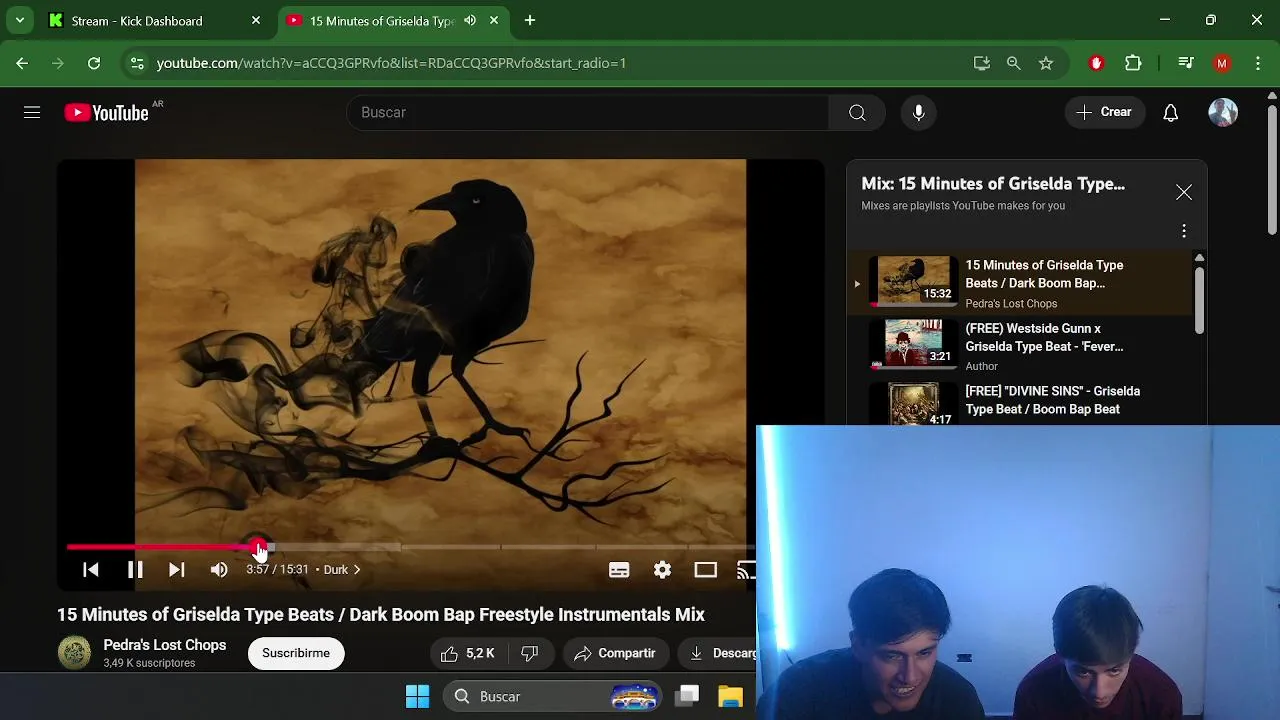Click the Mix panel scrollbar up arrow
This screenshot has width=1280, height=720.
[x=1199, y=258]
